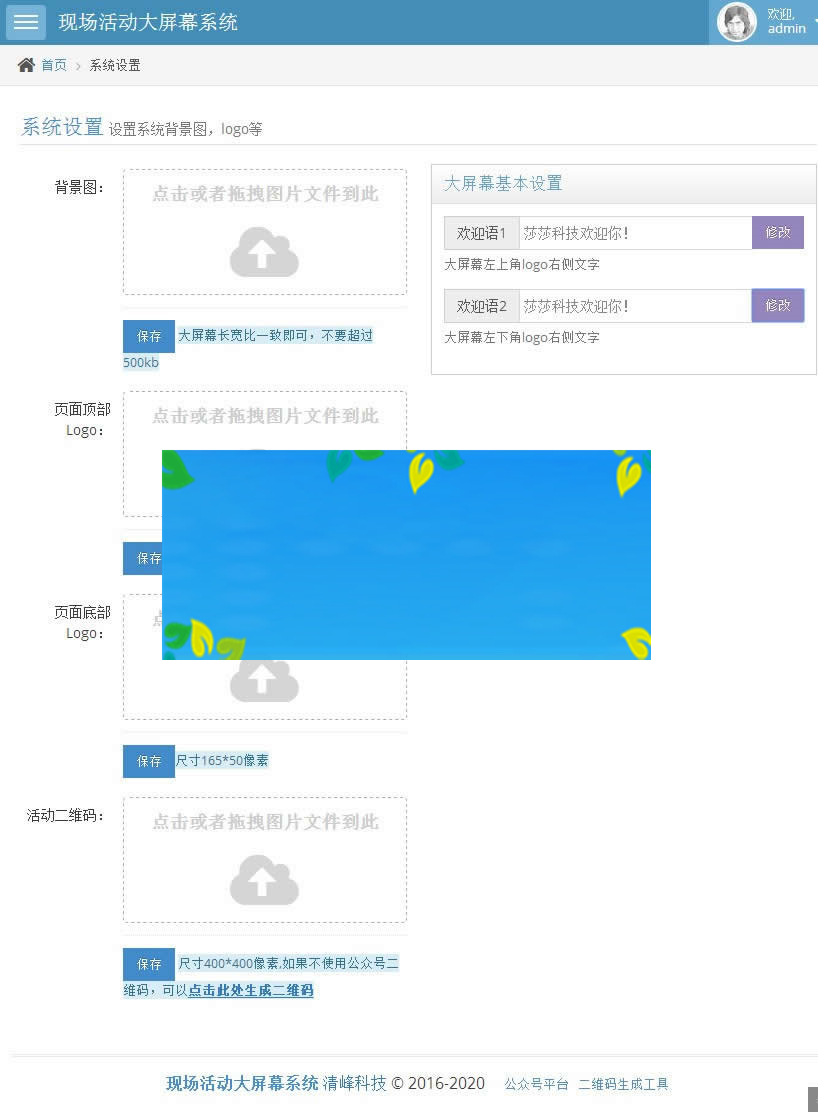Click 保存 button below the background image uploader

pos(147,337)
